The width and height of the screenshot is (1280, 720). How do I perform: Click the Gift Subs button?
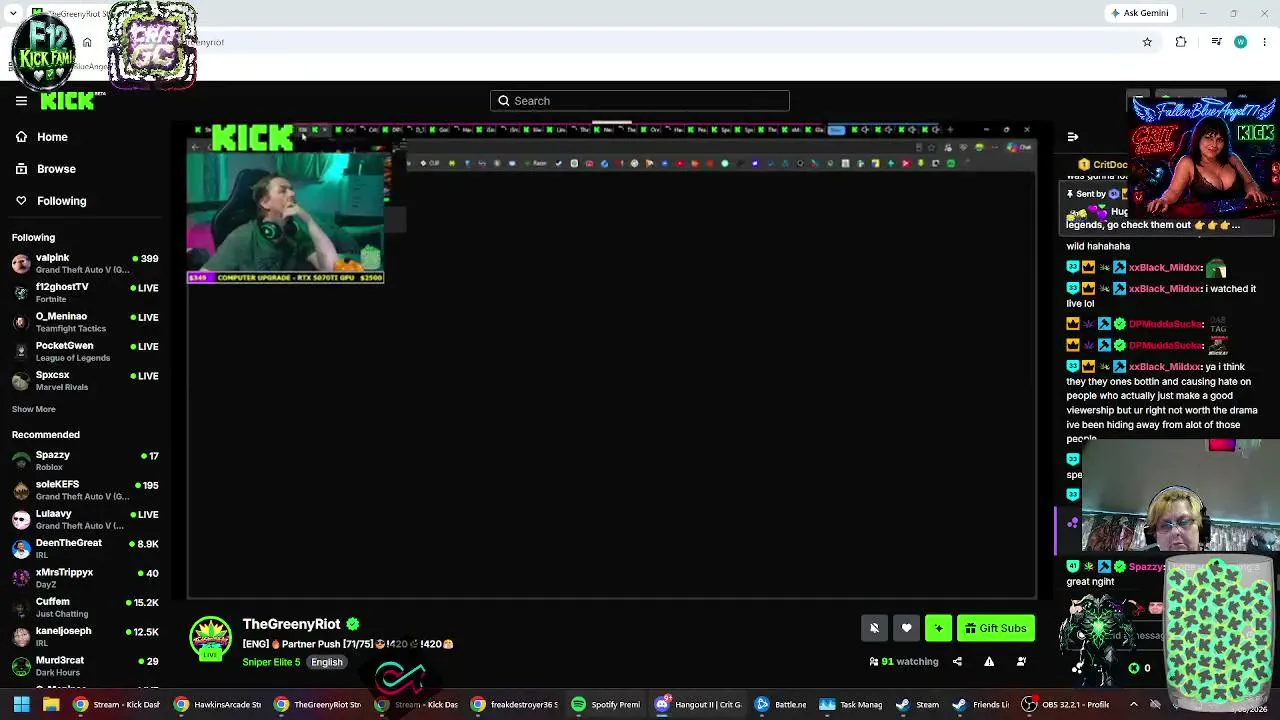click(996, 628)
